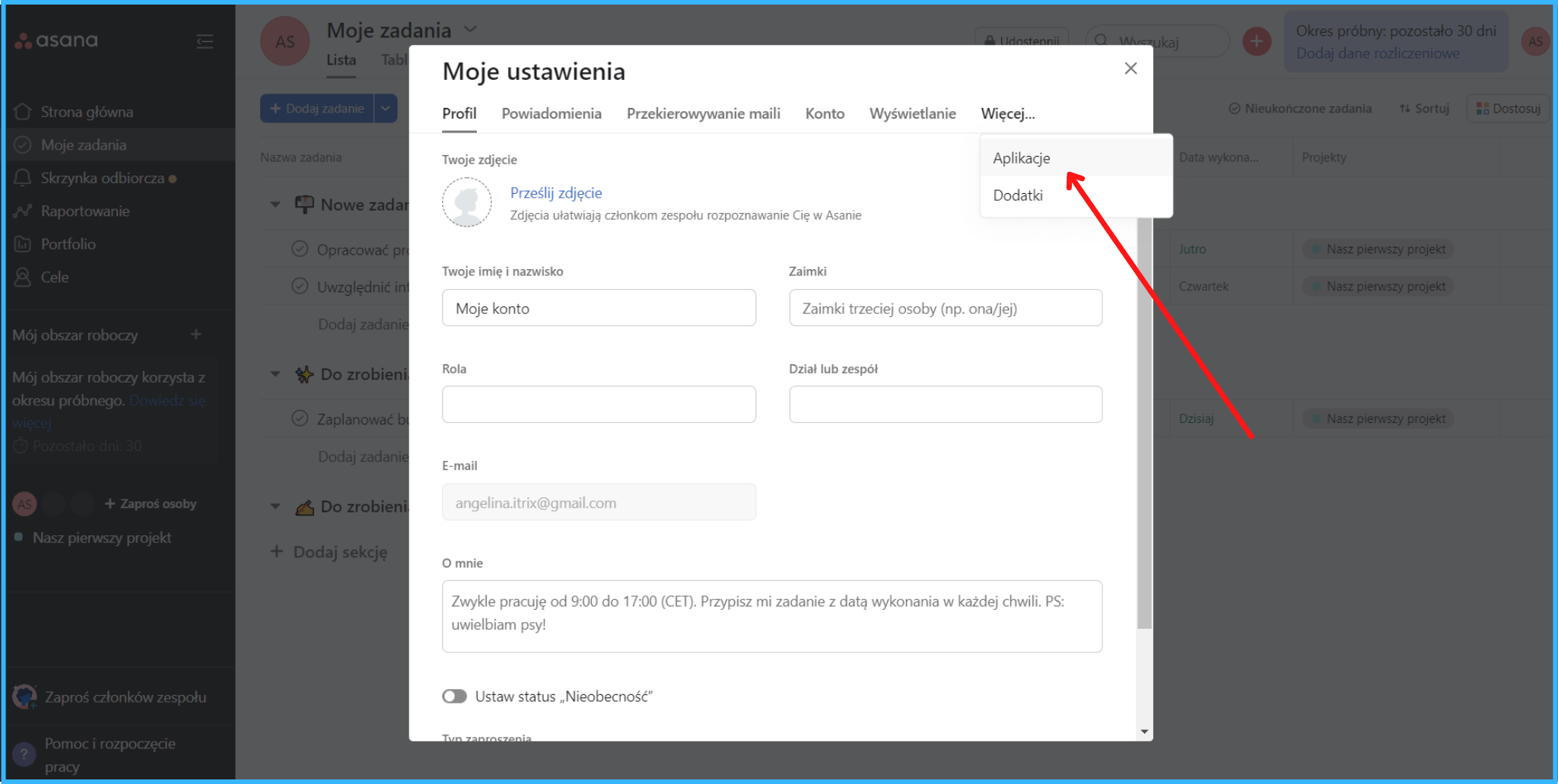This screenshot has height=784, width=1558.
Task: Click the red plus quick-add button
Action: [1256, 41]
